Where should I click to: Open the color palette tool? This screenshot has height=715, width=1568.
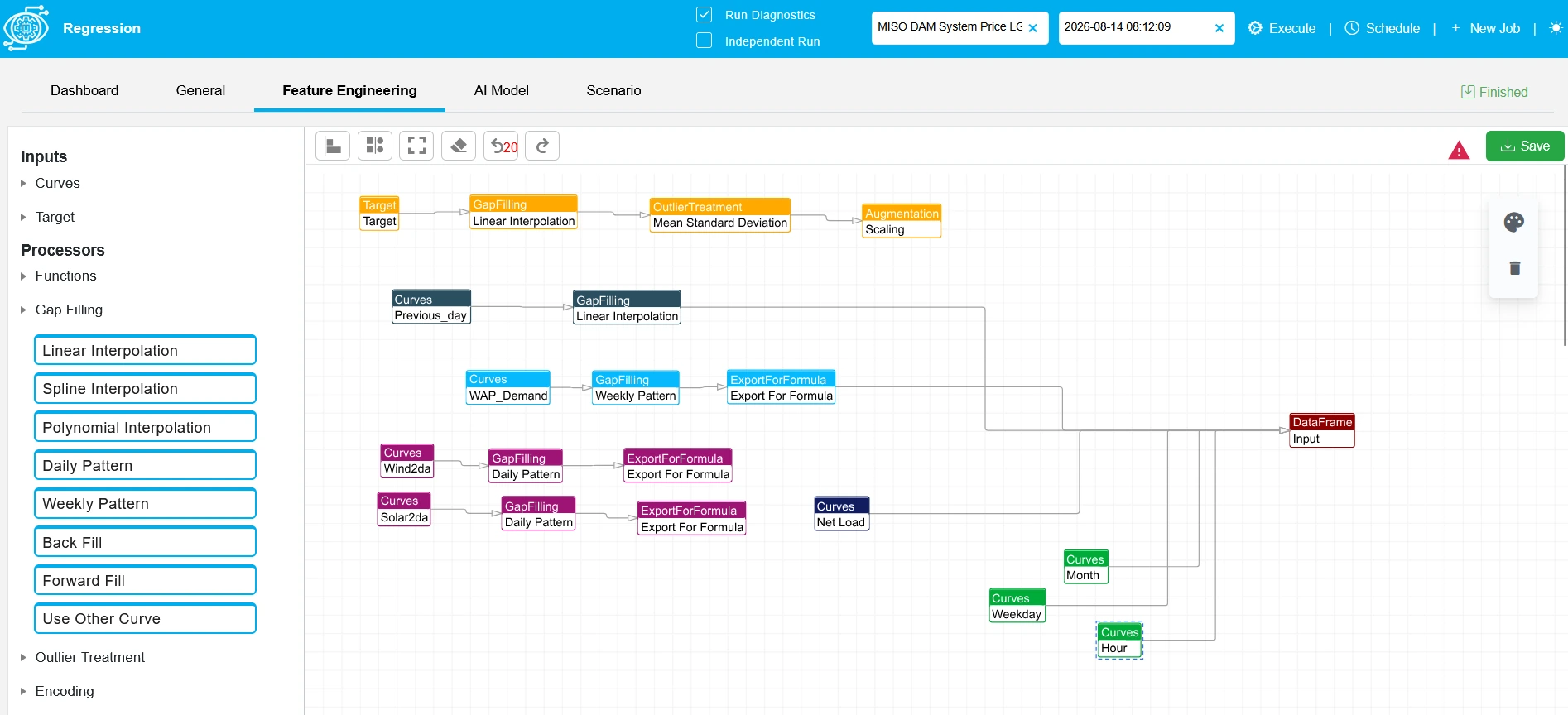[1514, 222]
